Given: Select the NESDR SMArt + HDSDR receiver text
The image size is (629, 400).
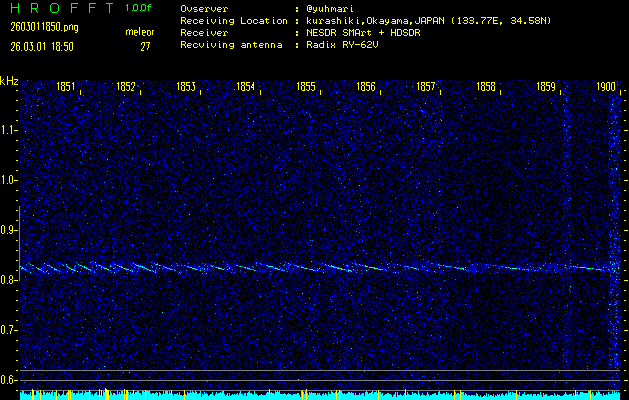Looking at the screenshot, I should [x=370, y=32].
